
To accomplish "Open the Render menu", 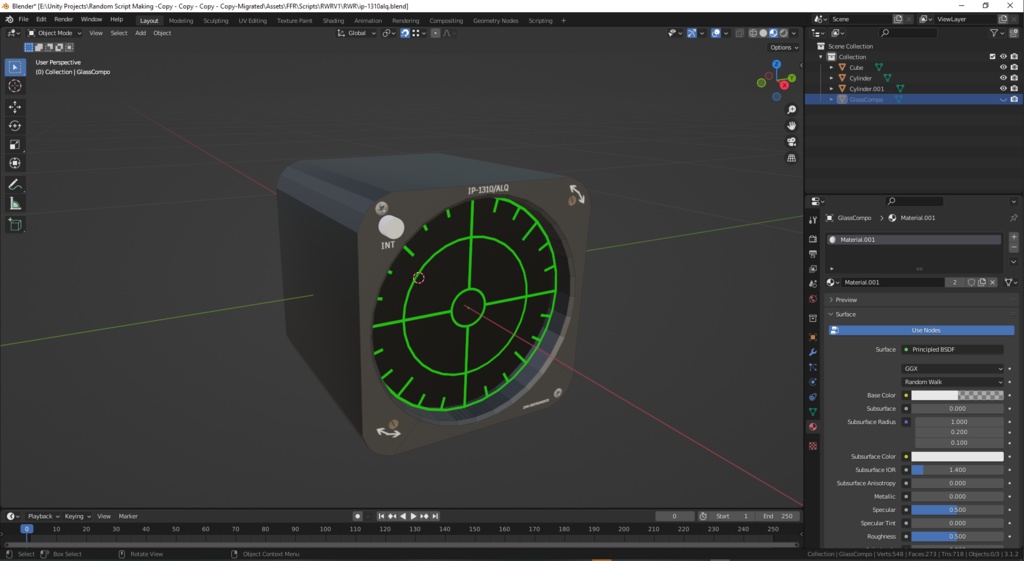I will click(x=63, y=19).
